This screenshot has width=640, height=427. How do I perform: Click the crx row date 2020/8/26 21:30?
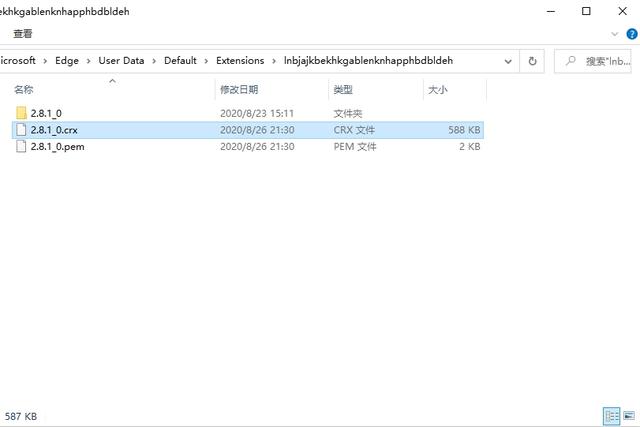click(257, 130)
